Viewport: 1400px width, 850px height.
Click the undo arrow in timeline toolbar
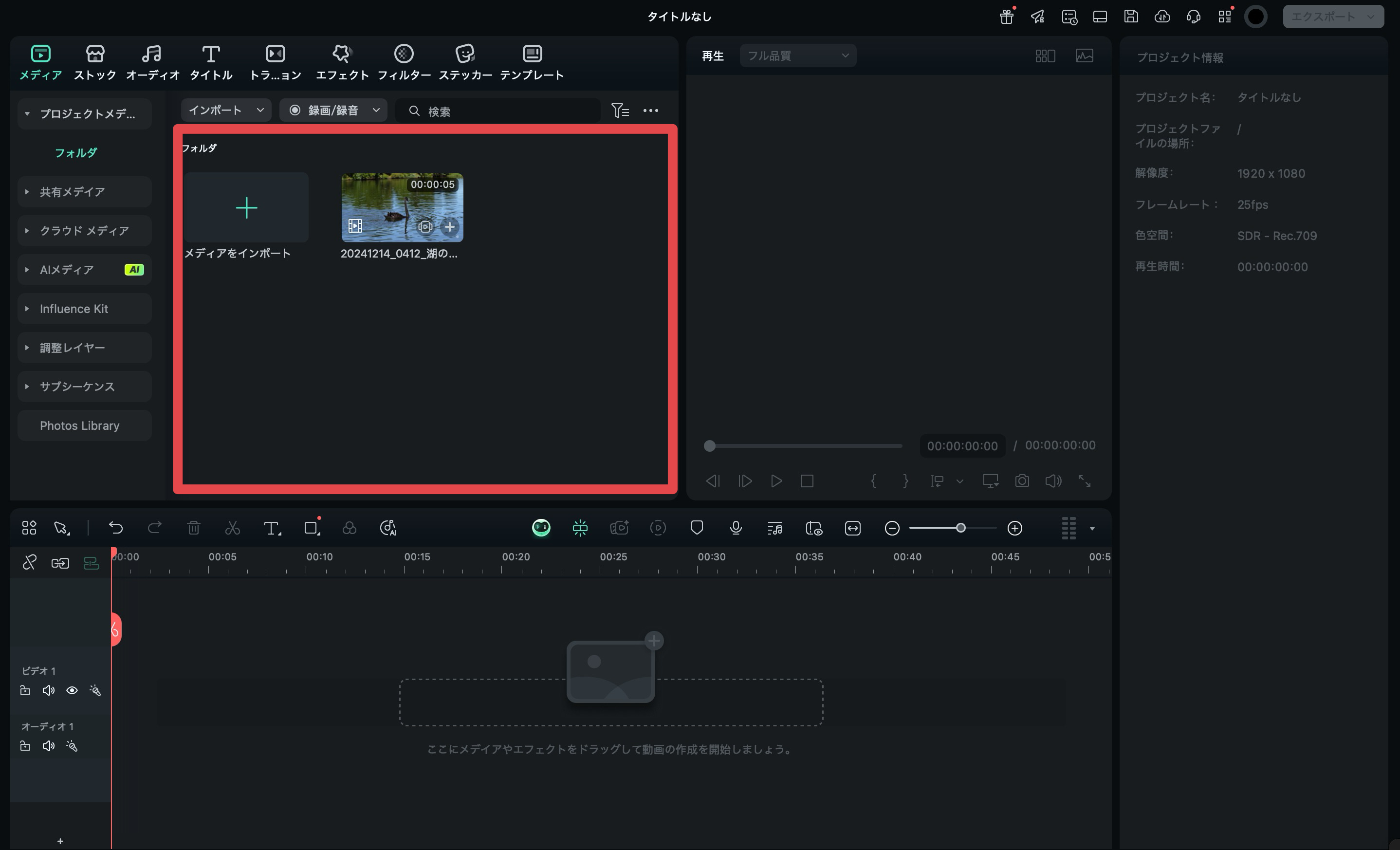pyautogui.click(x=116, y=528)
